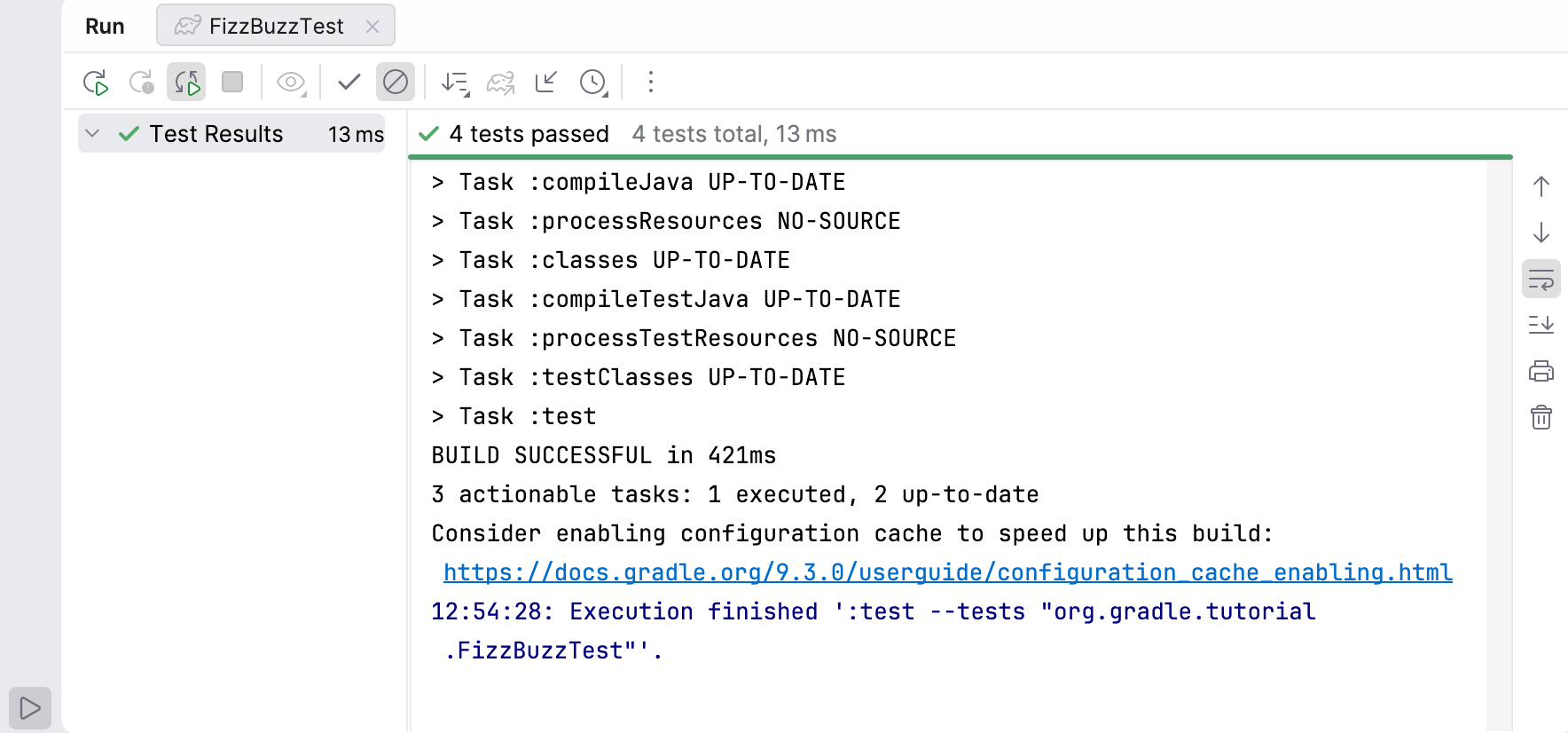
Task: Close the FizzBuzzTest tab
Action: pyautogui.click(x=372, y=27)
